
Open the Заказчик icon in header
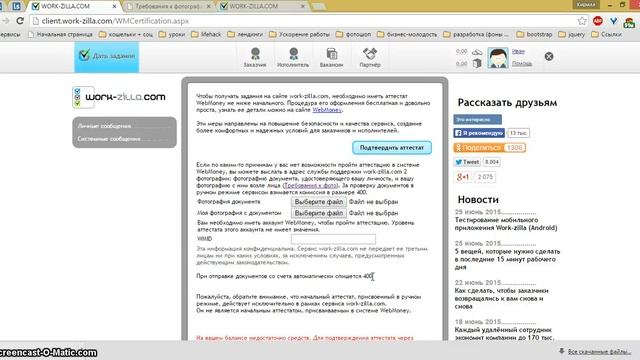coord(255,57)
